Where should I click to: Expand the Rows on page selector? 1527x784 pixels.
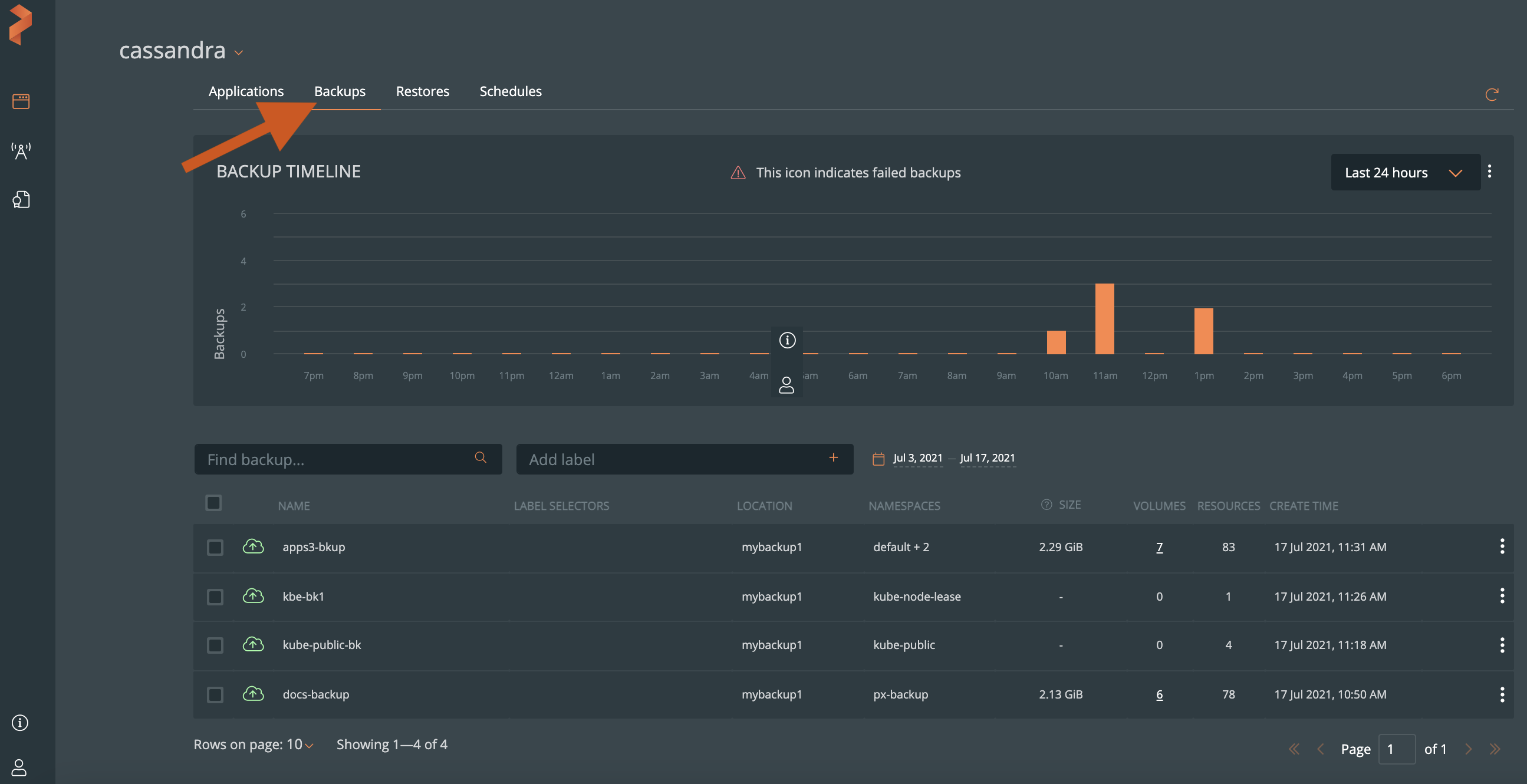[300, 745]
